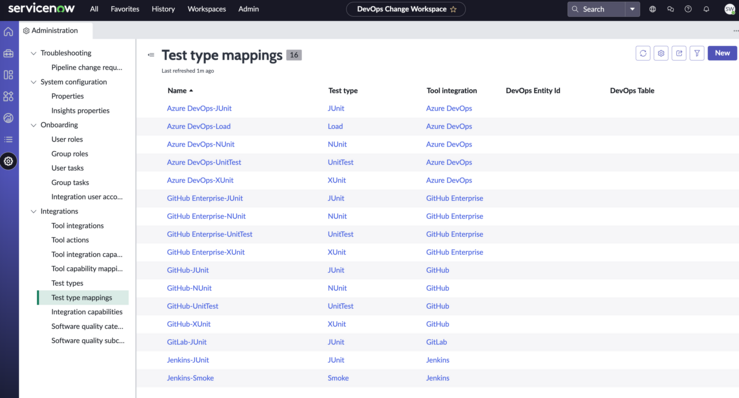Select Test types in navigation
The width and height of the screenshot is (739, 398).
point(67,283)
